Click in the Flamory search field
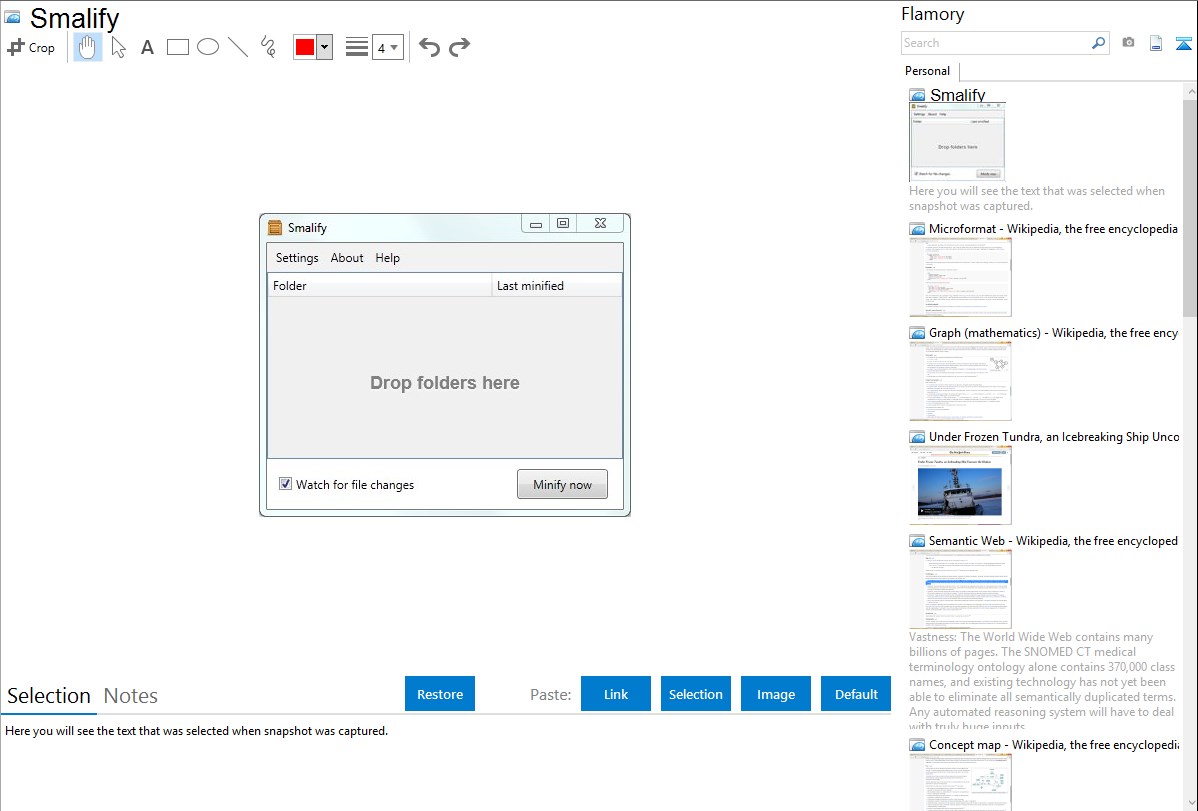Viewport: 1198px width, 811px height. pyautogui.click(x=995, y=43)
